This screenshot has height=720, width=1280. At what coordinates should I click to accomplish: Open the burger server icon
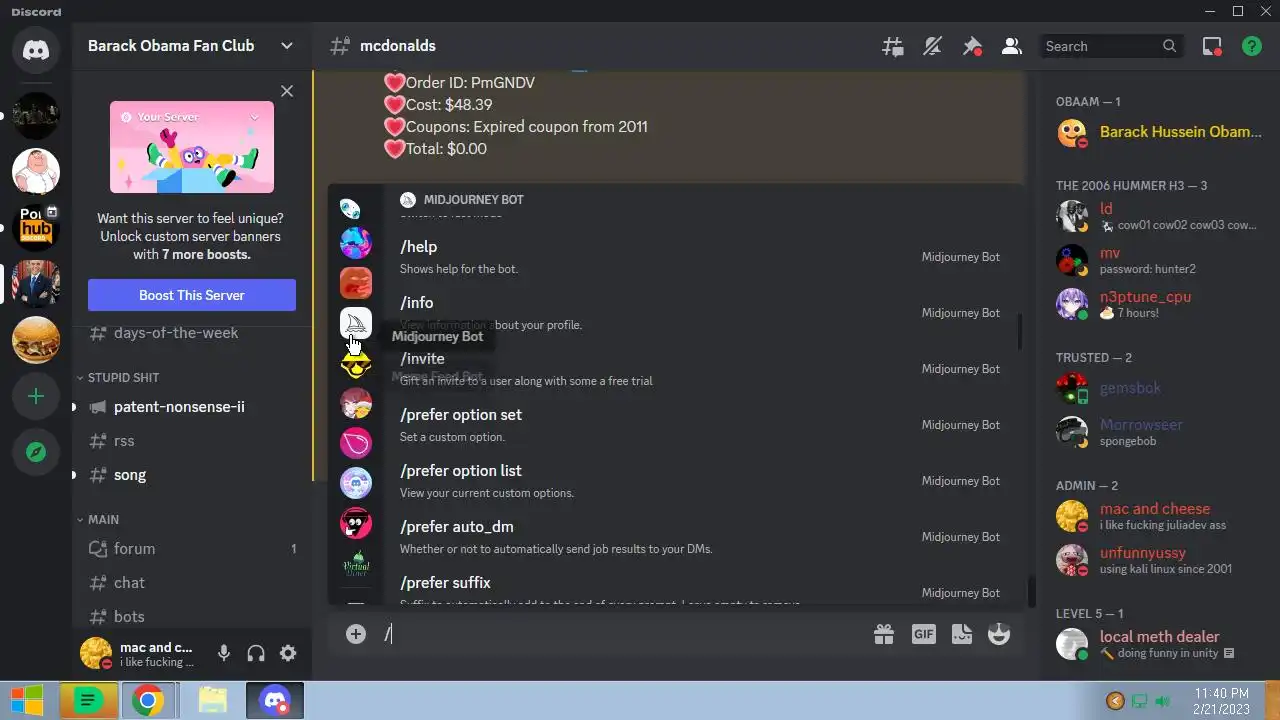(x=36, y=340)
